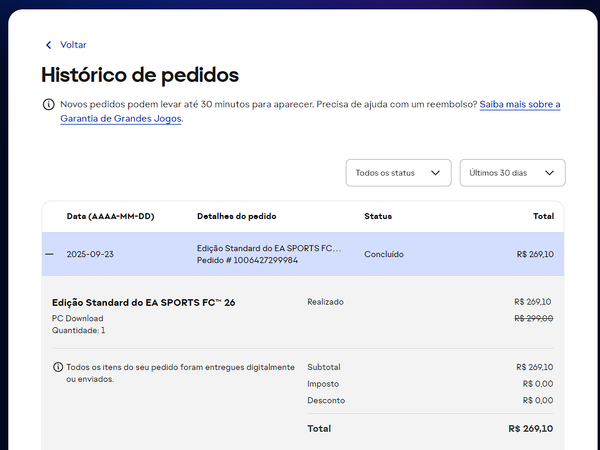Screen dimensions: 600x450
Task: Click the Data (AAAA-MM-DD) column header
Action: [x=110, y=216]
